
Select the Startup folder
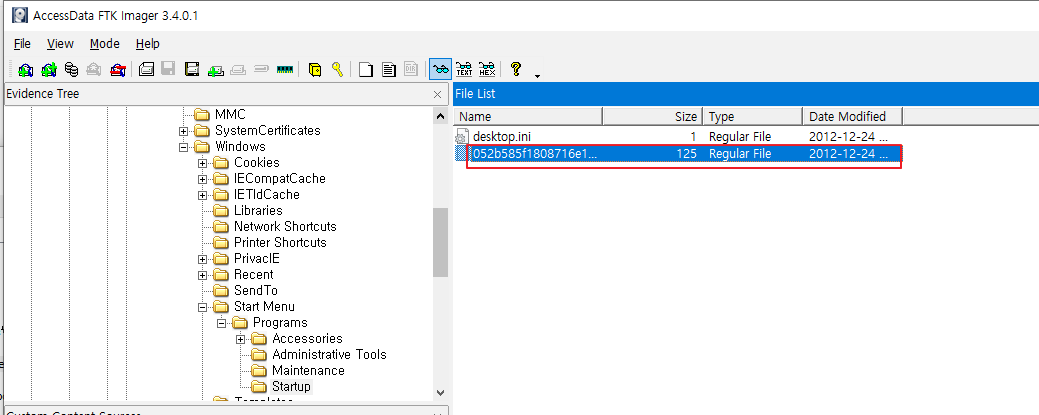coord(291,386)
